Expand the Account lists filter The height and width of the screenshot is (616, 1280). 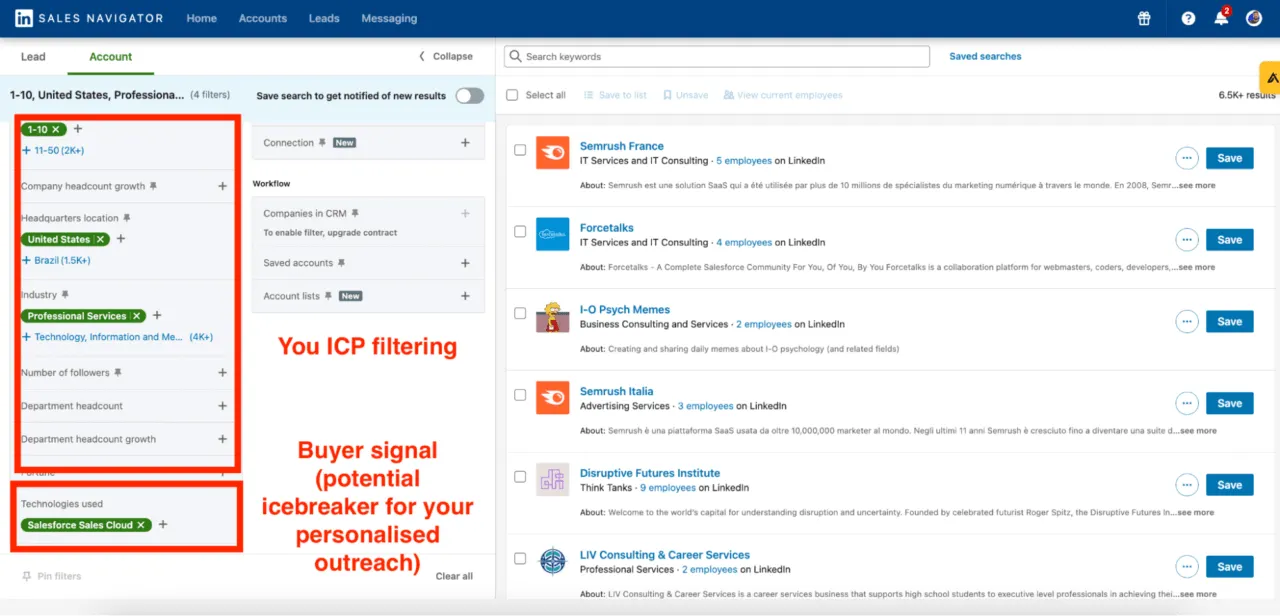465,296
